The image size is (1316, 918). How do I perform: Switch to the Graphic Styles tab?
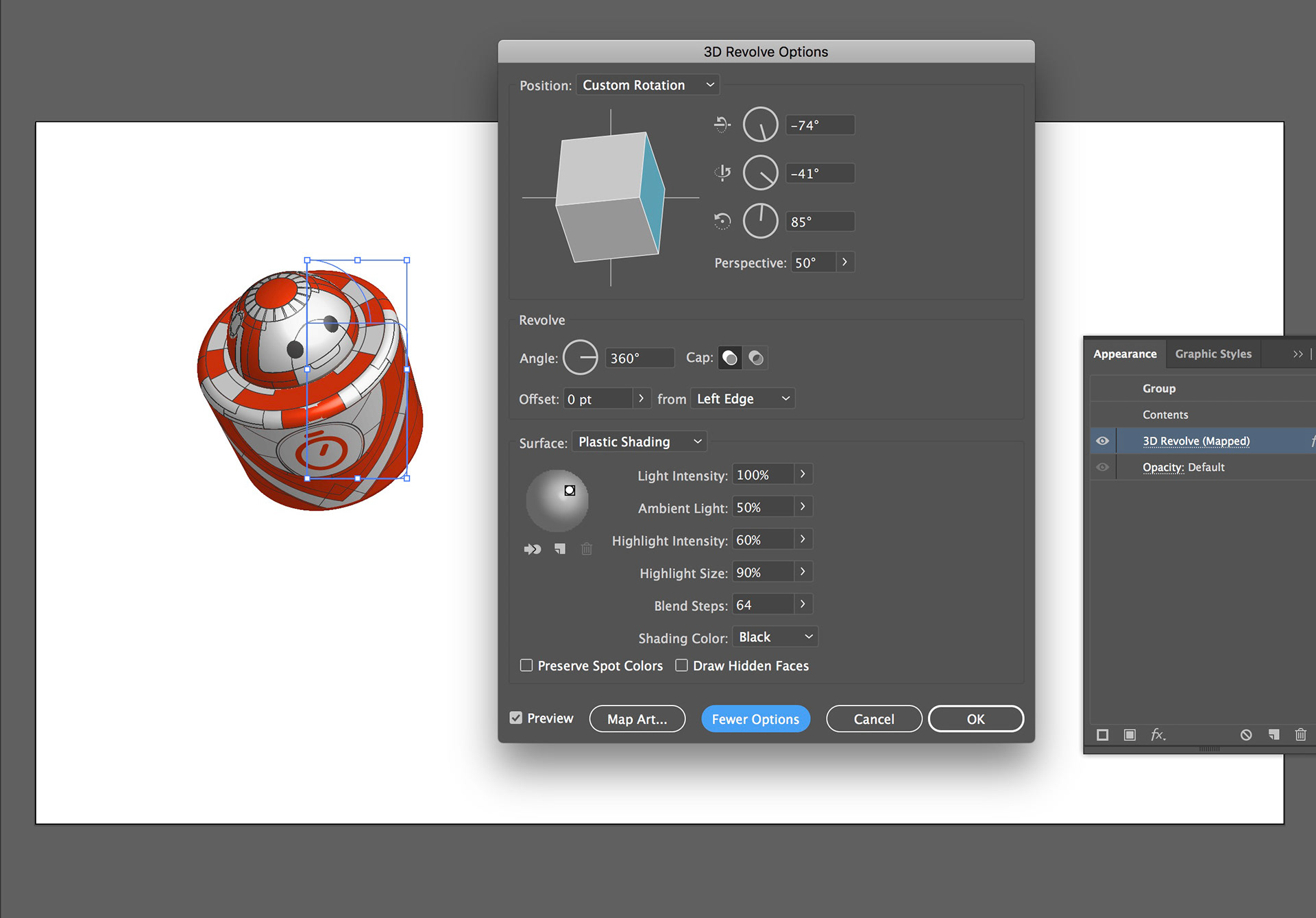tap(1213, 354)
